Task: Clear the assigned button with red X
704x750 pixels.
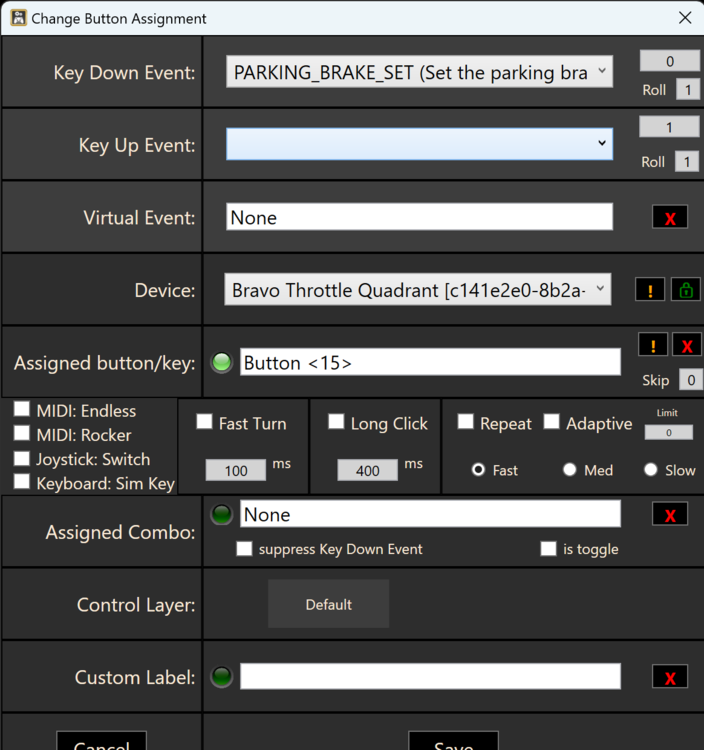Action: click(x=686, y=345)
